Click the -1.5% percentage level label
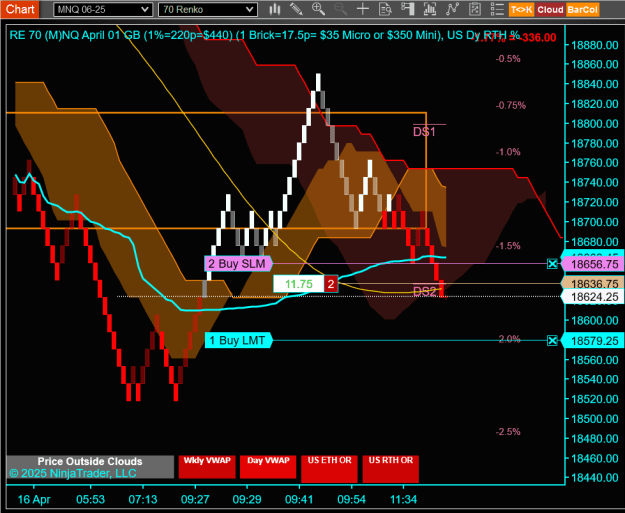Image resolution: width=625 pixels, height=513 pixels. click(x=508, y=246)
